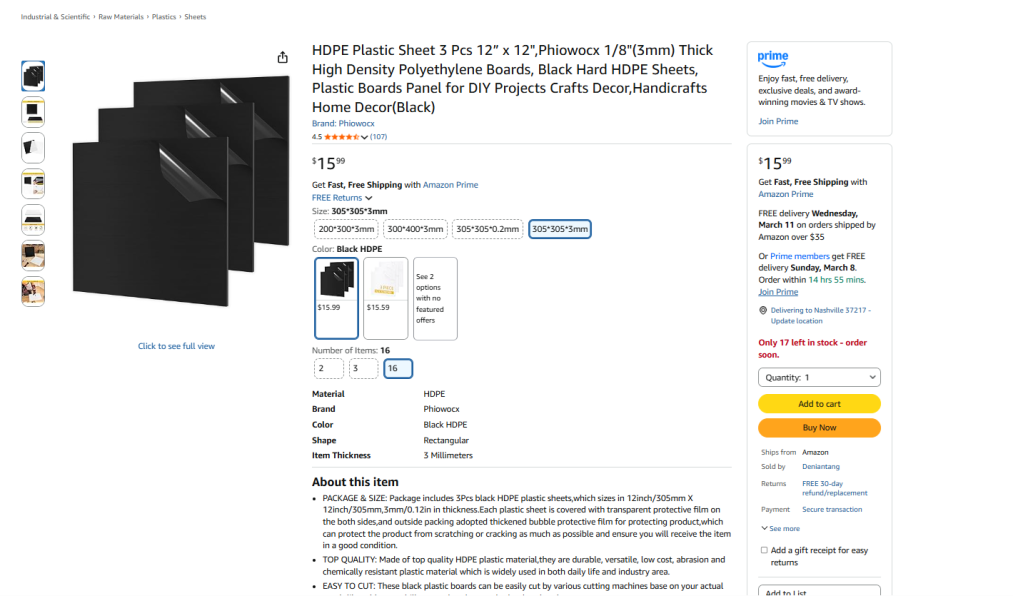Open the Phiowocx brand link
Screen dimensions: 1013x596
click(x=335, y=123)
